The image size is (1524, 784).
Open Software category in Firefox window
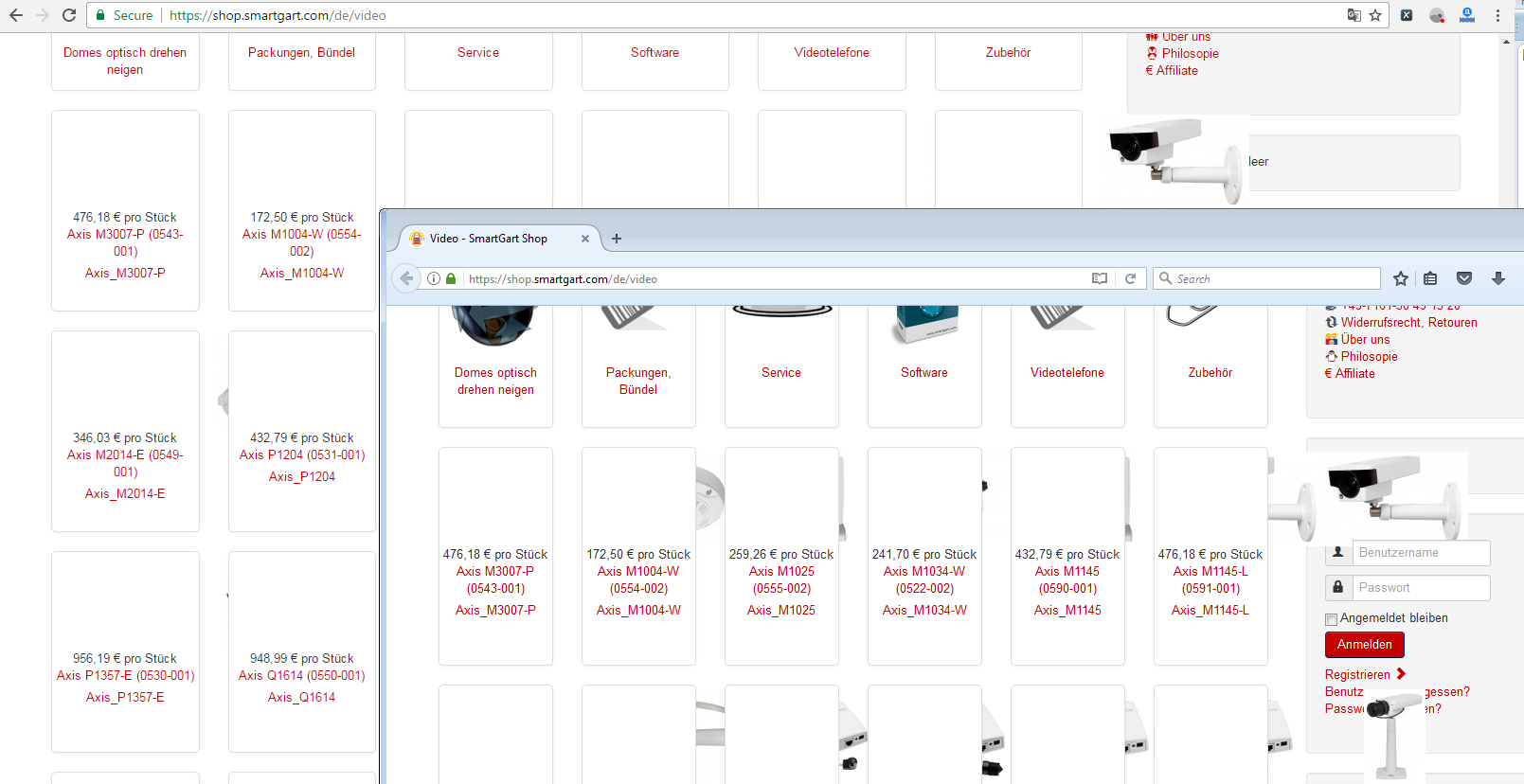(924, 373)
